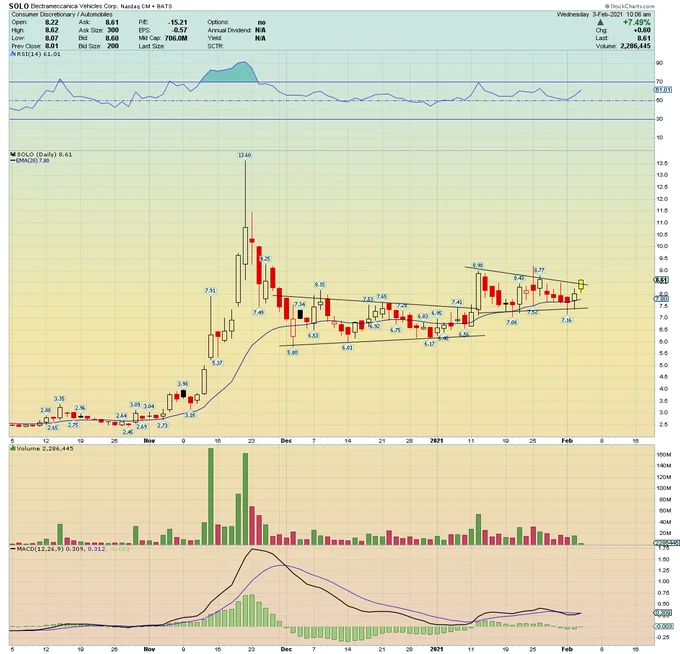
Task: Click the 7.91 price annotation
Action: (x=210, y=291)
